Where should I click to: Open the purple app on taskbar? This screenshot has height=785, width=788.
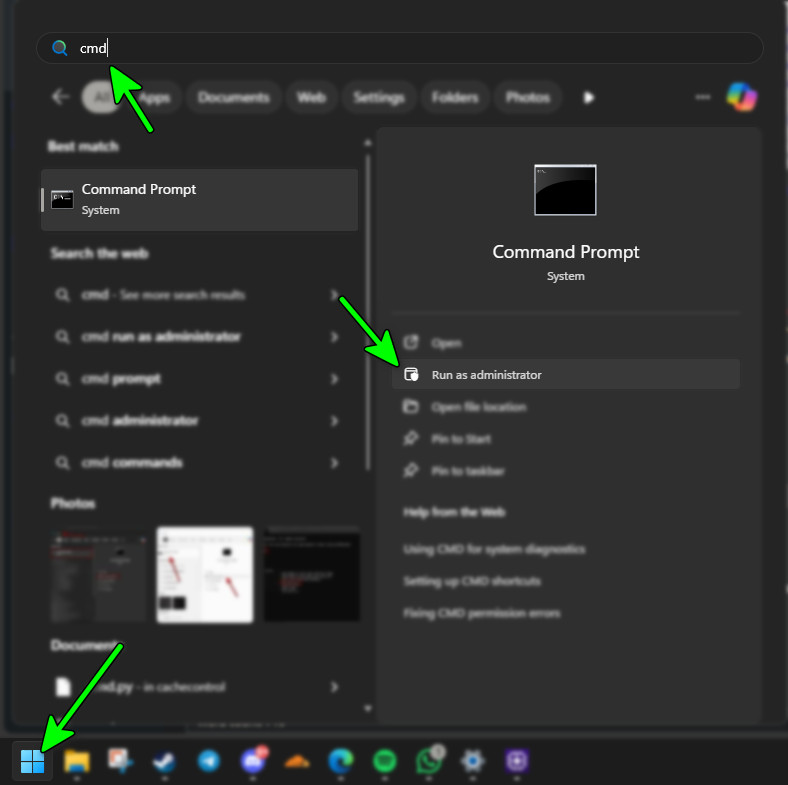(517, 761)
